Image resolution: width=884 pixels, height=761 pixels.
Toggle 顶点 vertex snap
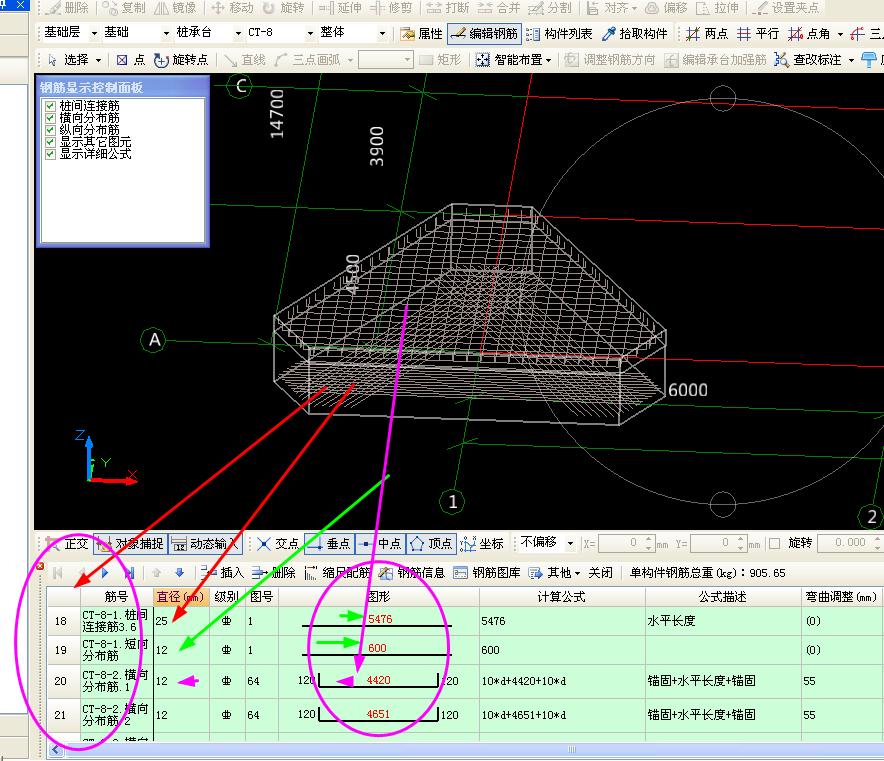pos(431,544)
